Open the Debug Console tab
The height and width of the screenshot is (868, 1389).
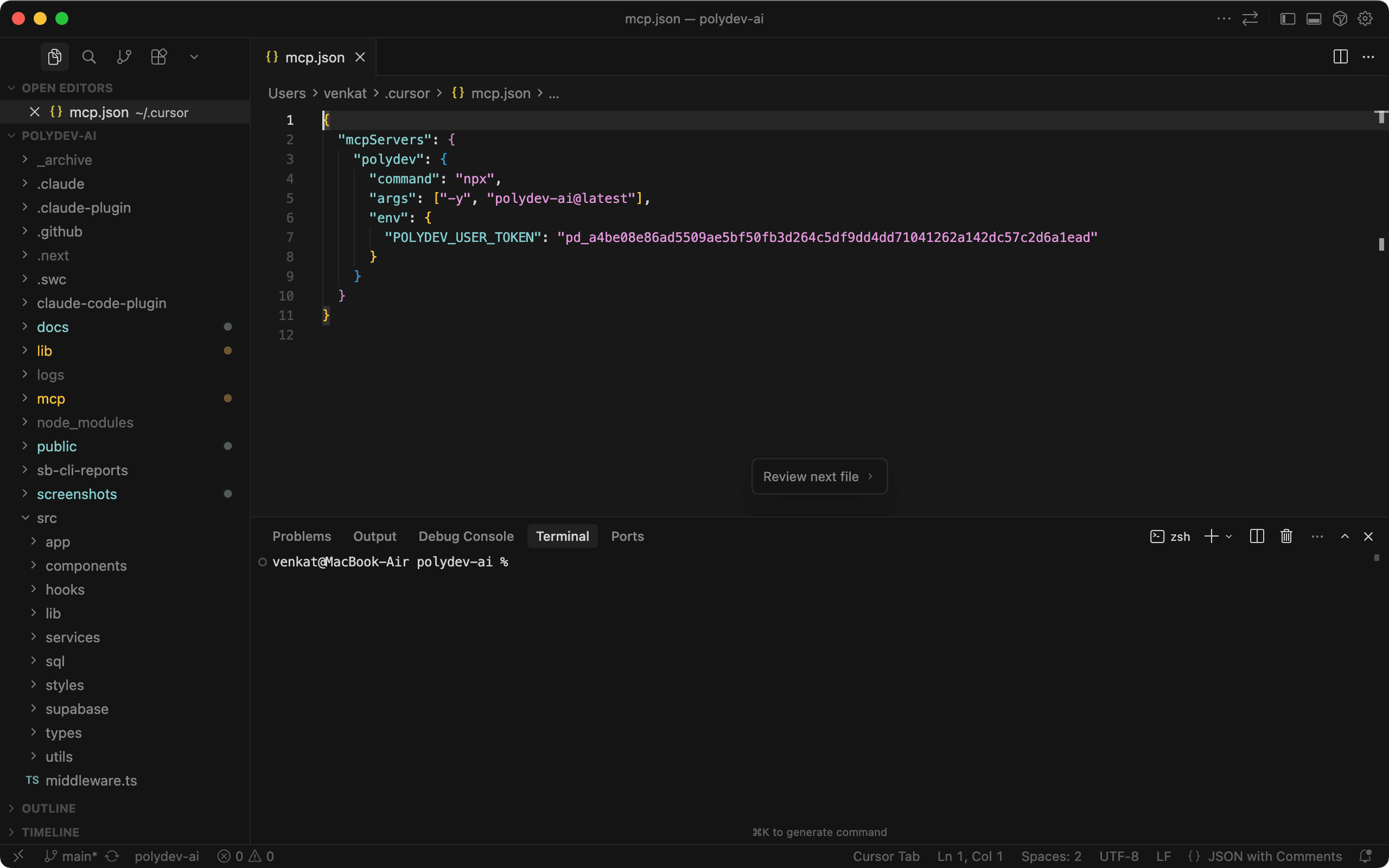point(466,536)
